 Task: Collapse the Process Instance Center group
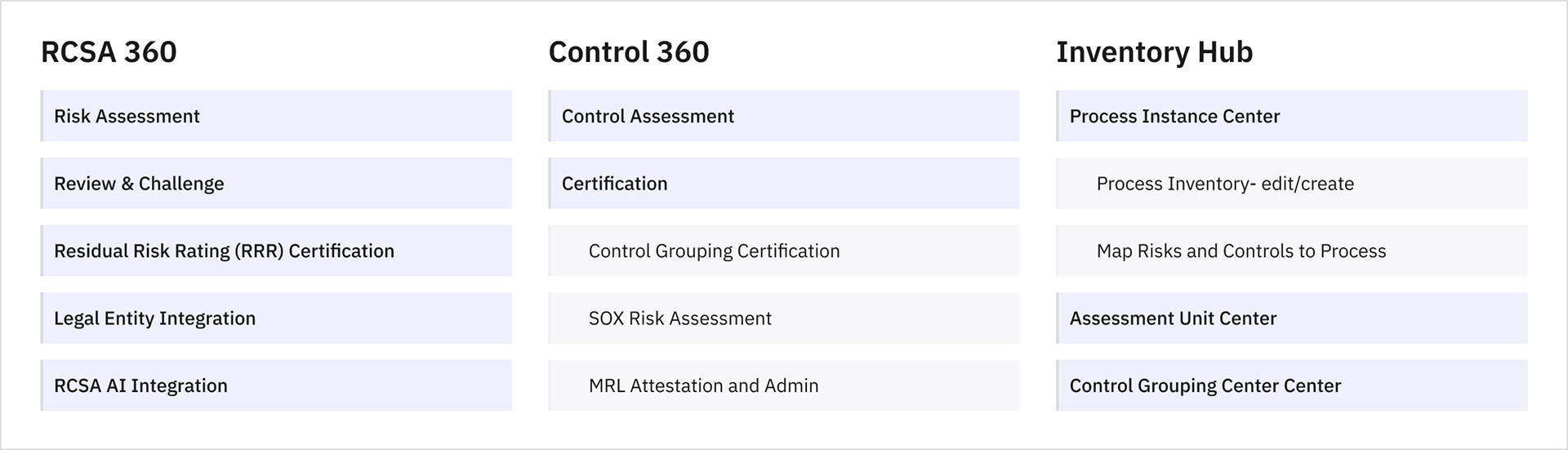point(1174,116)
